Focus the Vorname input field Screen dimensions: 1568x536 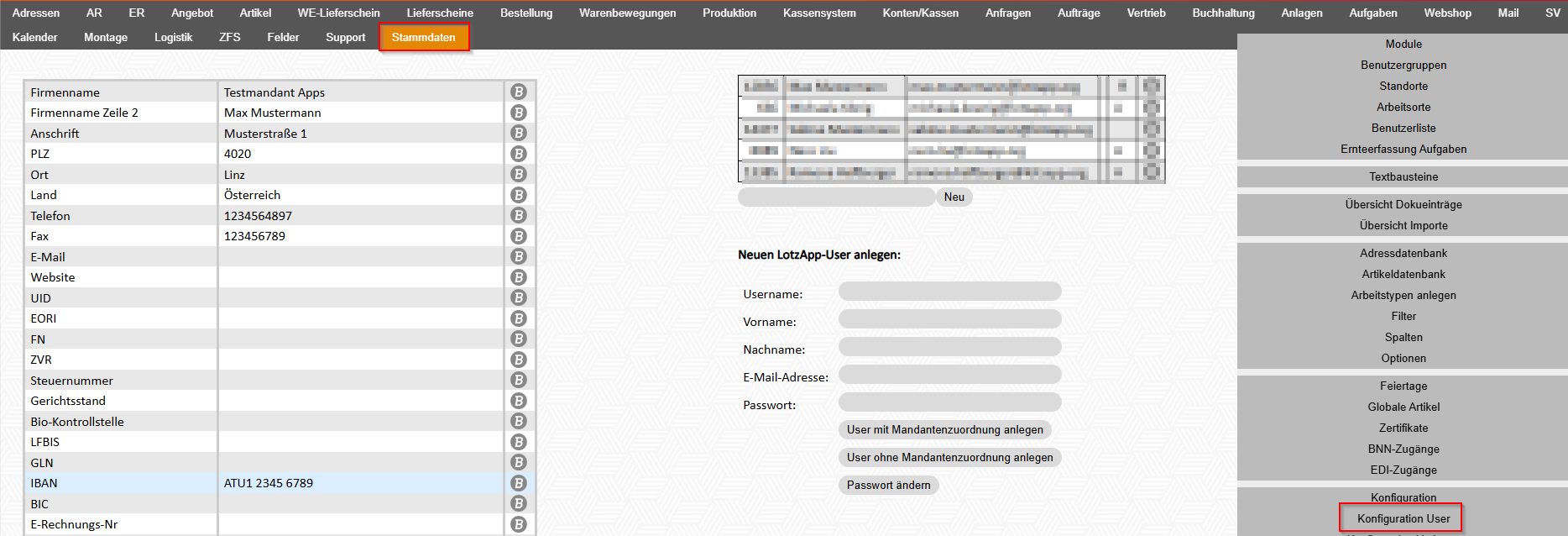(950, 319)
